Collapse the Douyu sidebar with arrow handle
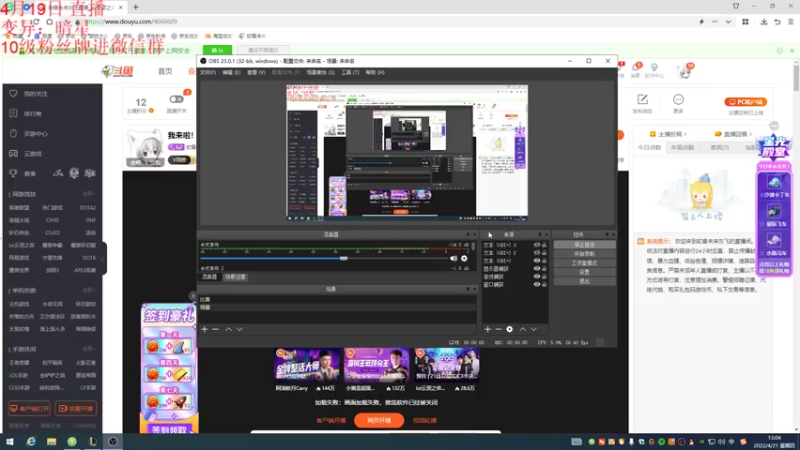Screen dimensions: 800x450 click(103, 259)
